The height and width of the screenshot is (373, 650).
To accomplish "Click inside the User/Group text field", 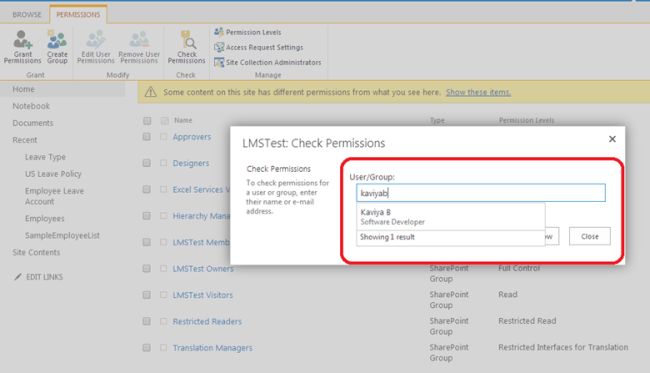I will [x=481, y=193].
